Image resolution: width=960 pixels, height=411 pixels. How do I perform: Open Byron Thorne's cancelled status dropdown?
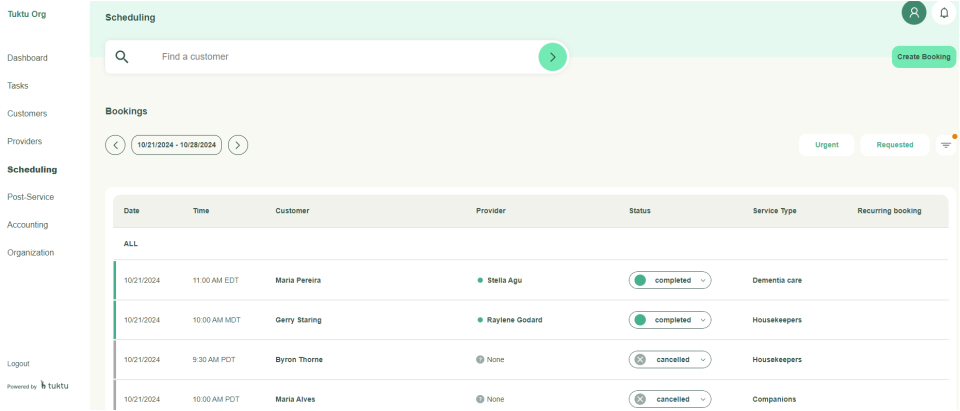670,359
